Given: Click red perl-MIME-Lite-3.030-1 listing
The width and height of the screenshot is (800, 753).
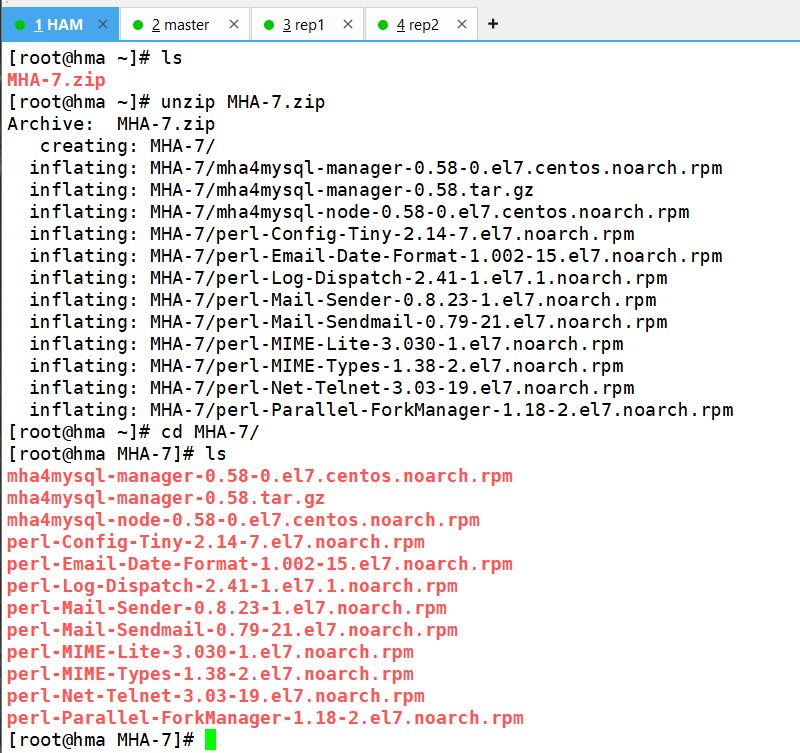Looking at the screenshot, I should pyautogui.click(x=210, y=652).
